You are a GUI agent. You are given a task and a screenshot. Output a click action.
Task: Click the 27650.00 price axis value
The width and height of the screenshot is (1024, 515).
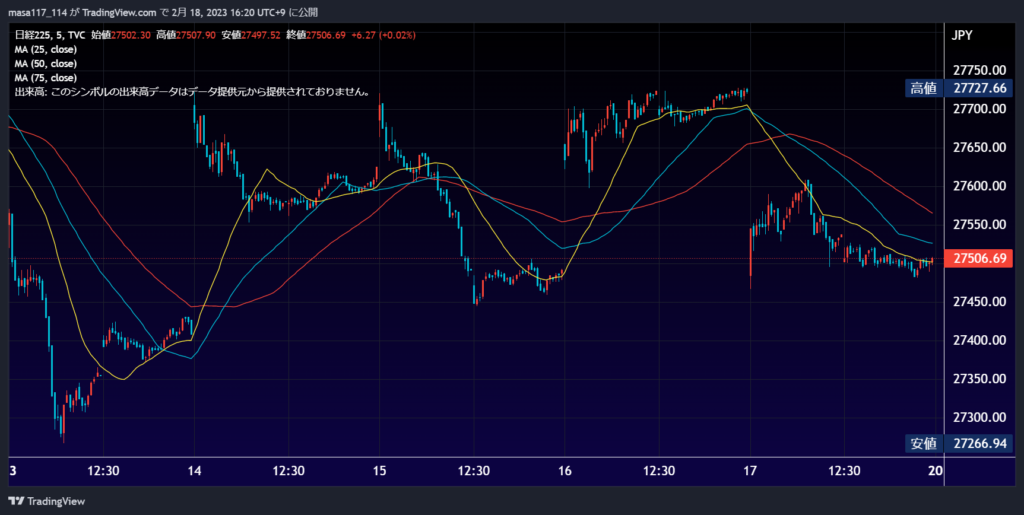980,148
